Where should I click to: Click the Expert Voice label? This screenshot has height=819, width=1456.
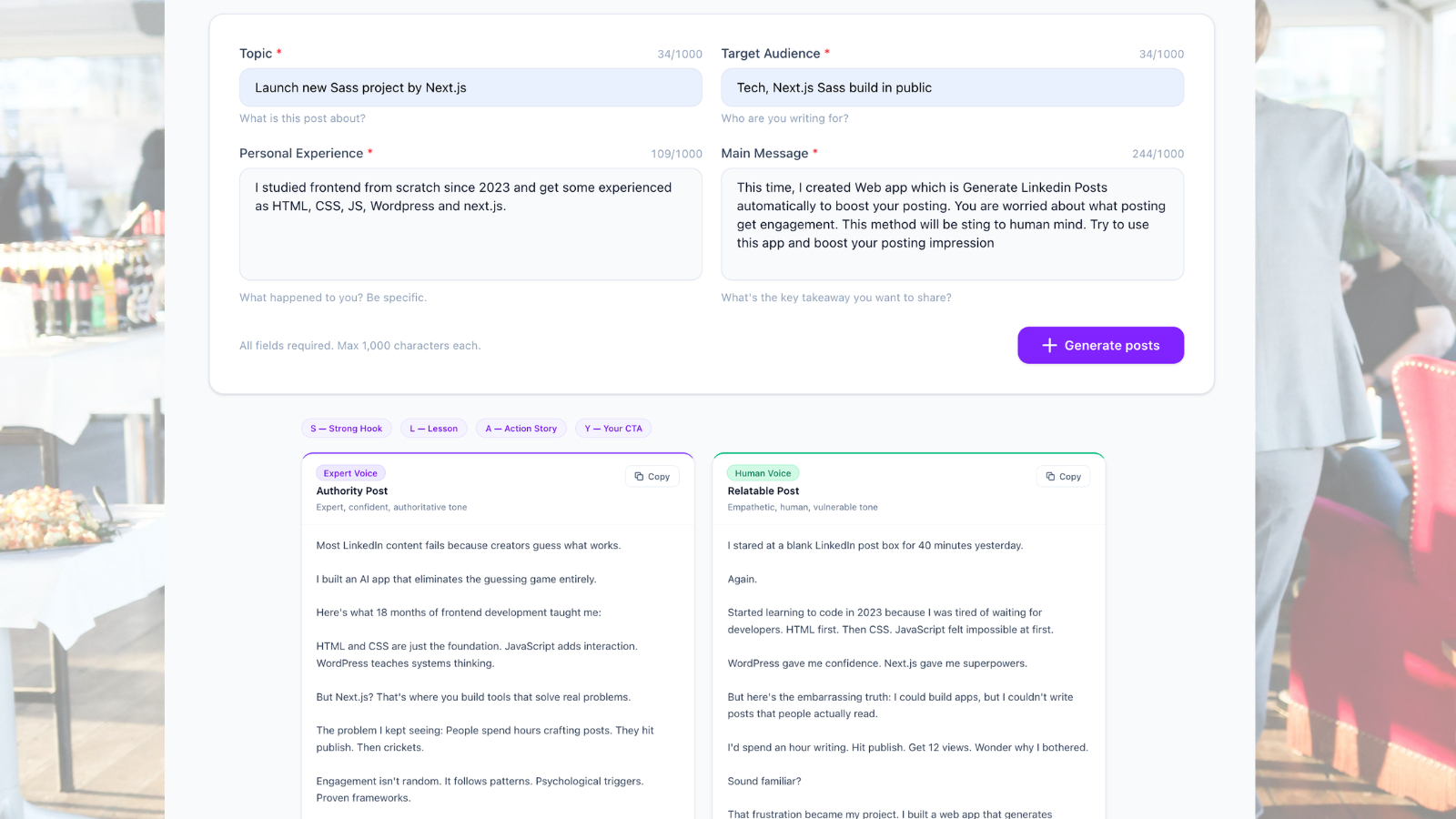tap(350, 472)
